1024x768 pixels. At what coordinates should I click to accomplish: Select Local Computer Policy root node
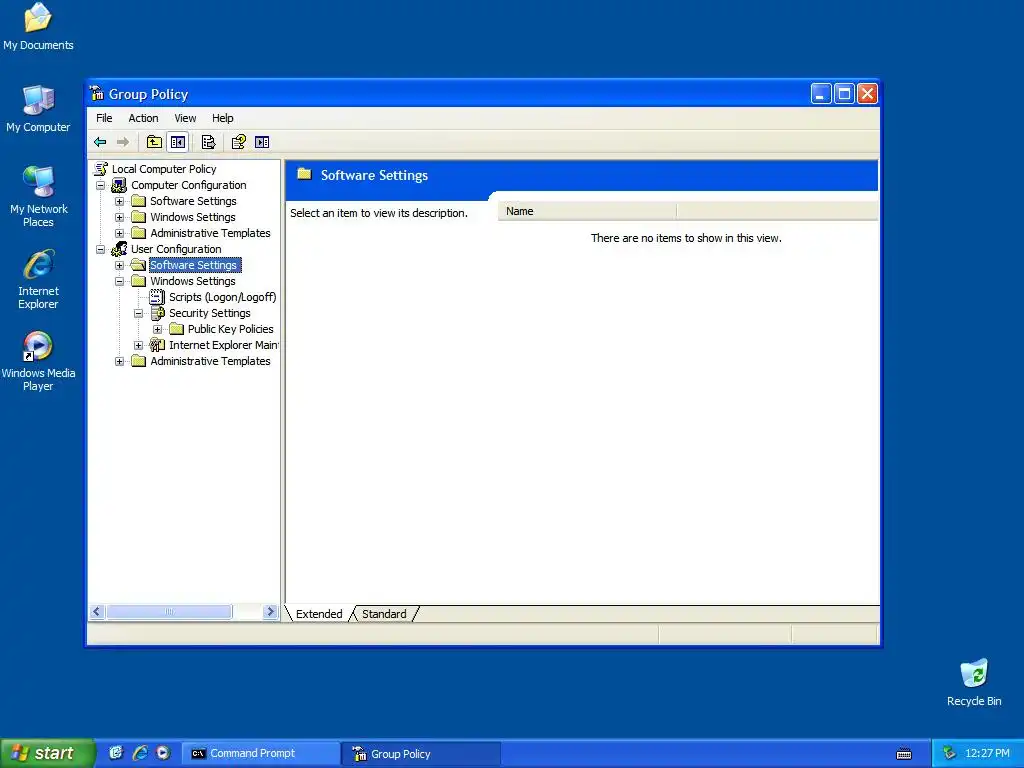164,169
